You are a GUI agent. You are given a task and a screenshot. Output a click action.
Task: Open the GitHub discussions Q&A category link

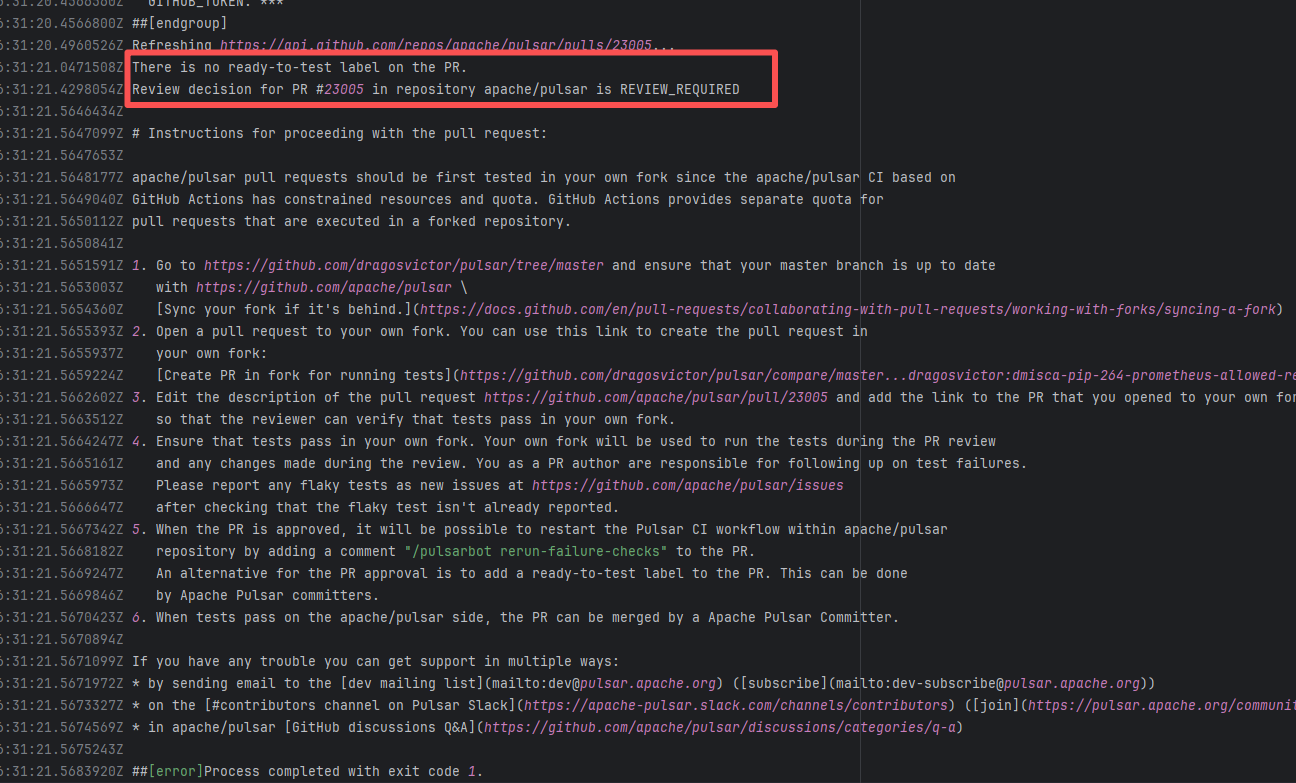tap(719, 728)
